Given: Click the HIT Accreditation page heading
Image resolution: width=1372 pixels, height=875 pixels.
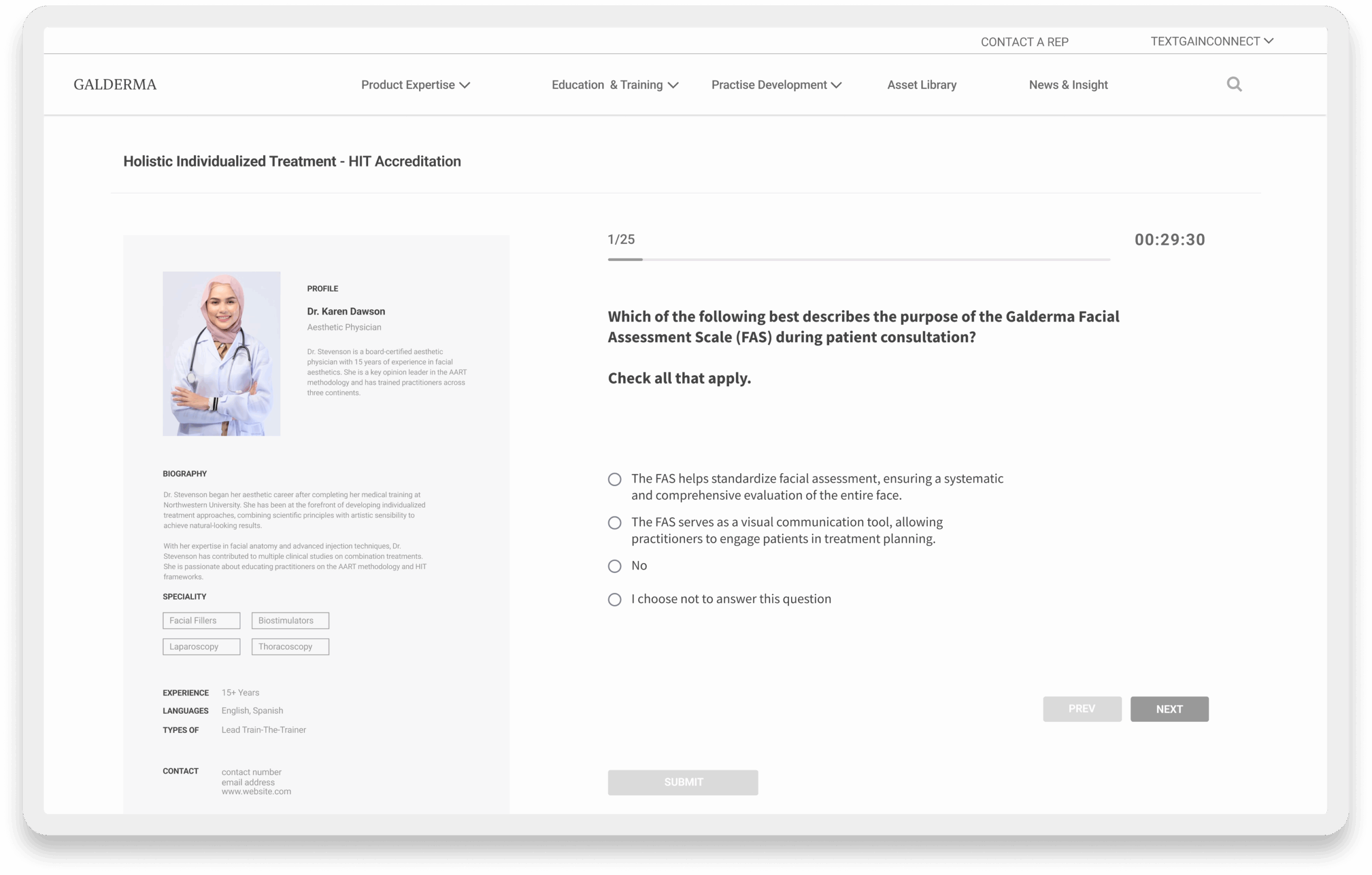Looking at the screenshot, I should click(292, 161).
